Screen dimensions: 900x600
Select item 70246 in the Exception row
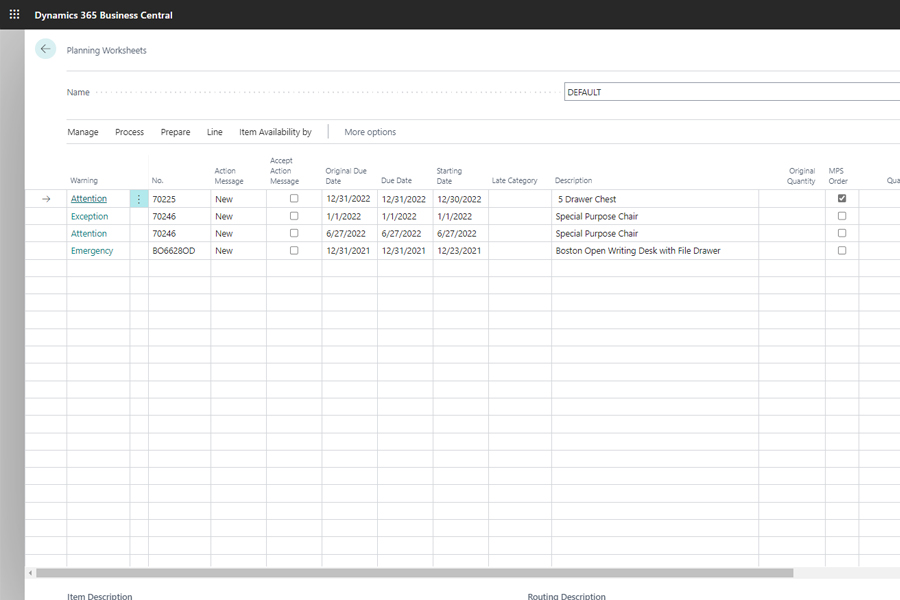click(179, 216)
